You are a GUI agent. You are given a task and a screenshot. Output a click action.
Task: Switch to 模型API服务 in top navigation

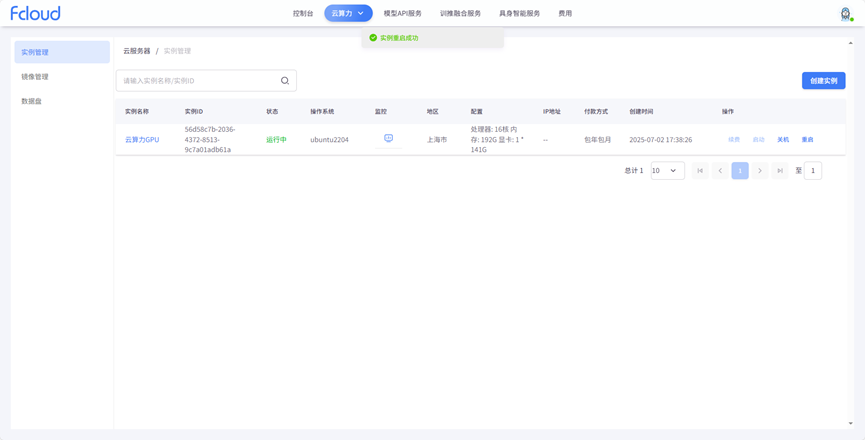click(403, 13)
